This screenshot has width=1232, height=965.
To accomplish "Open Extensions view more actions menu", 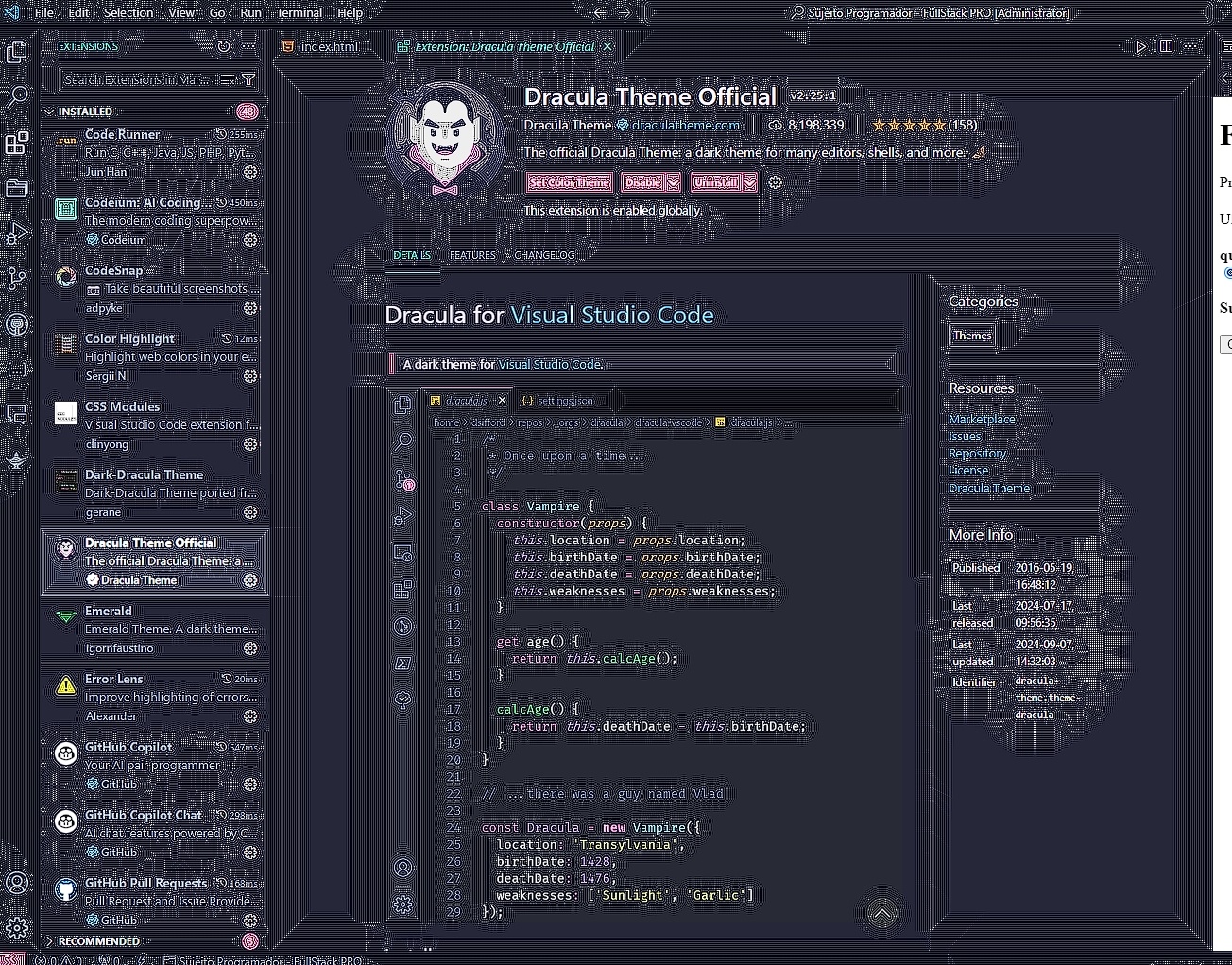I will coord(248,46).
